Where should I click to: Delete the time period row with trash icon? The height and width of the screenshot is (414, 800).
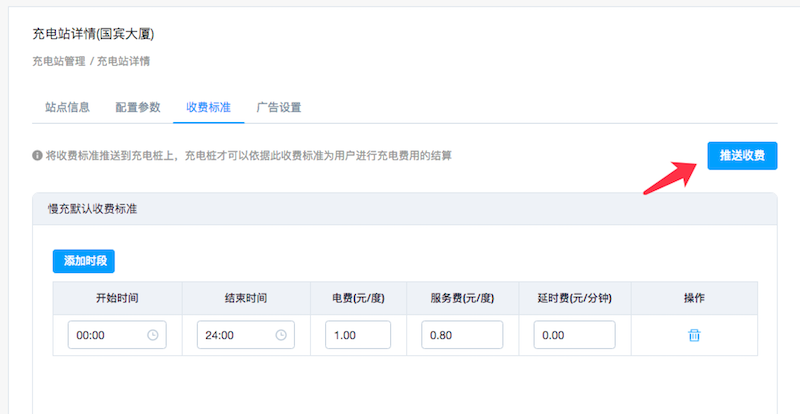(694, 336)
